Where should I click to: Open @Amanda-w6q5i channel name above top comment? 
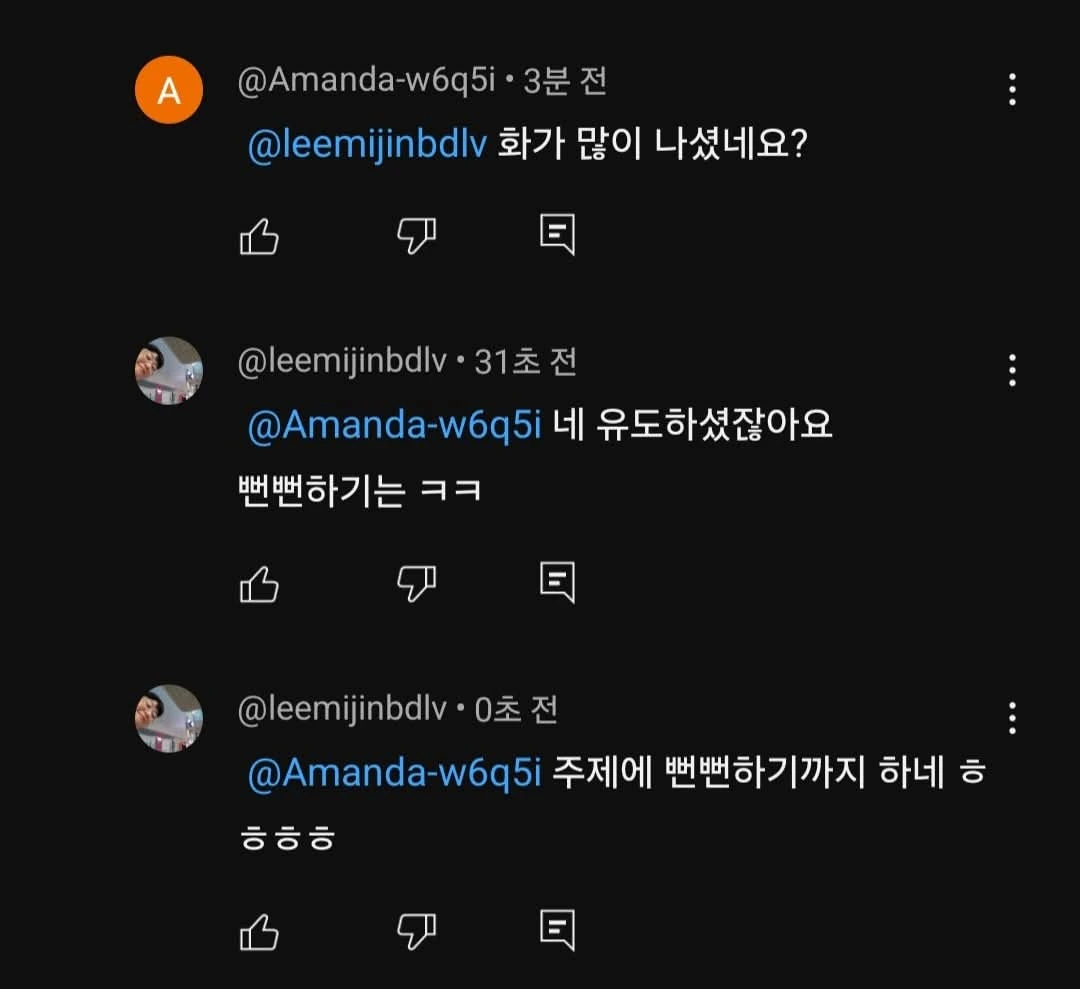(x=366, y=81)
